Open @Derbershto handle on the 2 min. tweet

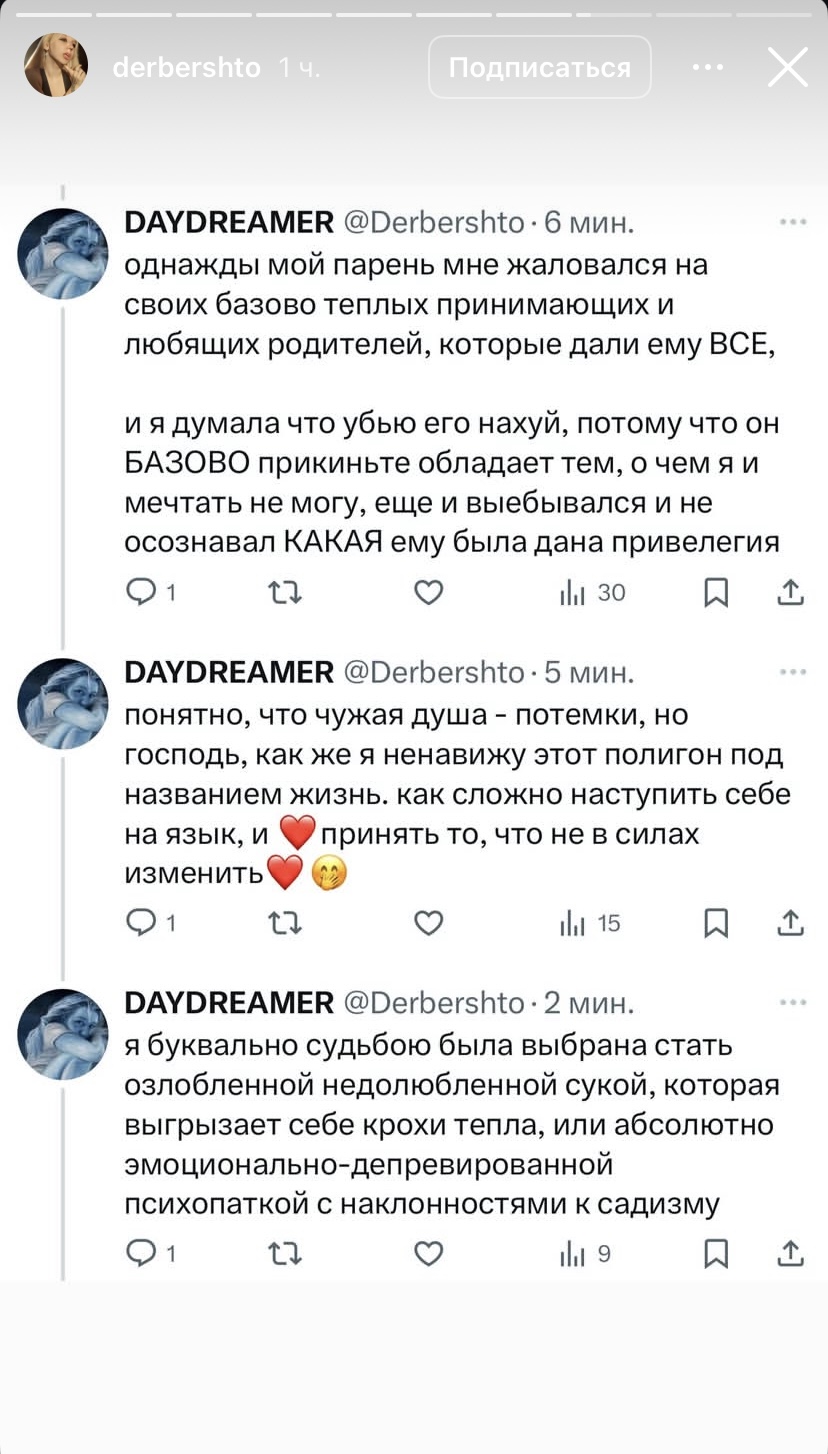pyautogui.click(x=434, y=1002)
